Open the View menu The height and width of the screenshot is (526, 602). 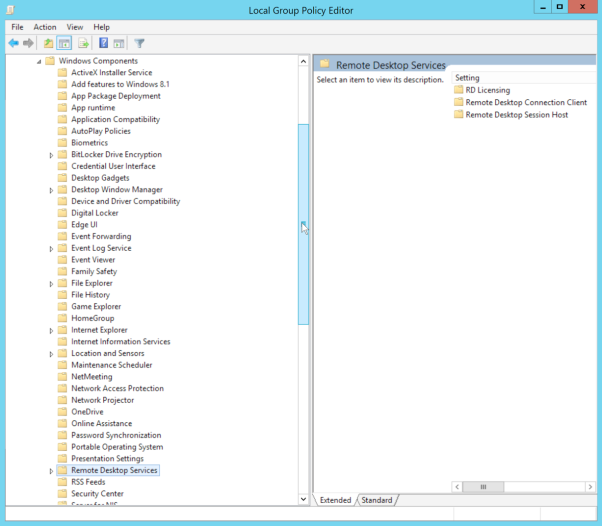pyautogui.click(x=75, y=27)
